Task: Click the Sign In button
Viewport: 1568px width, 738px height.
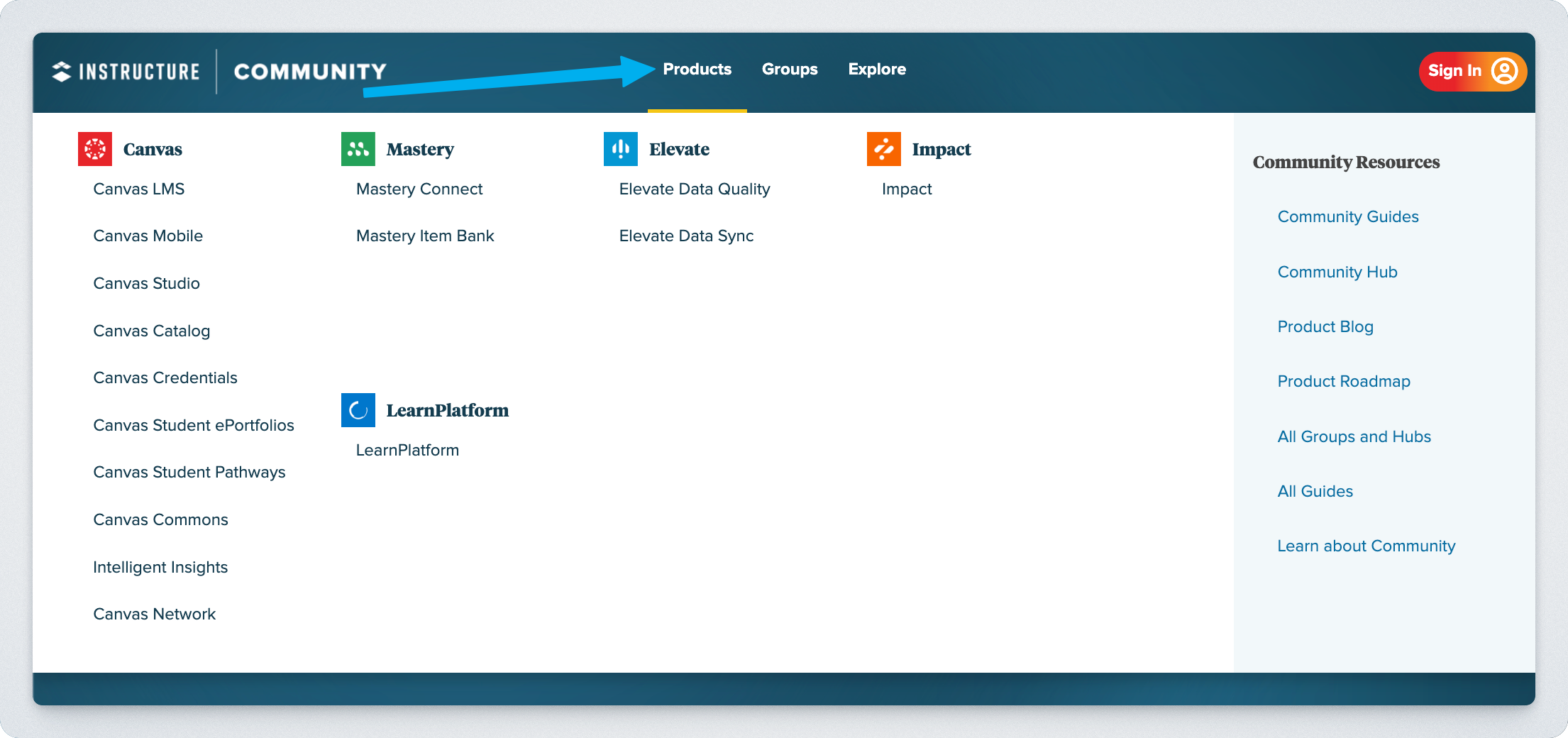Action: pos(1472,71)
